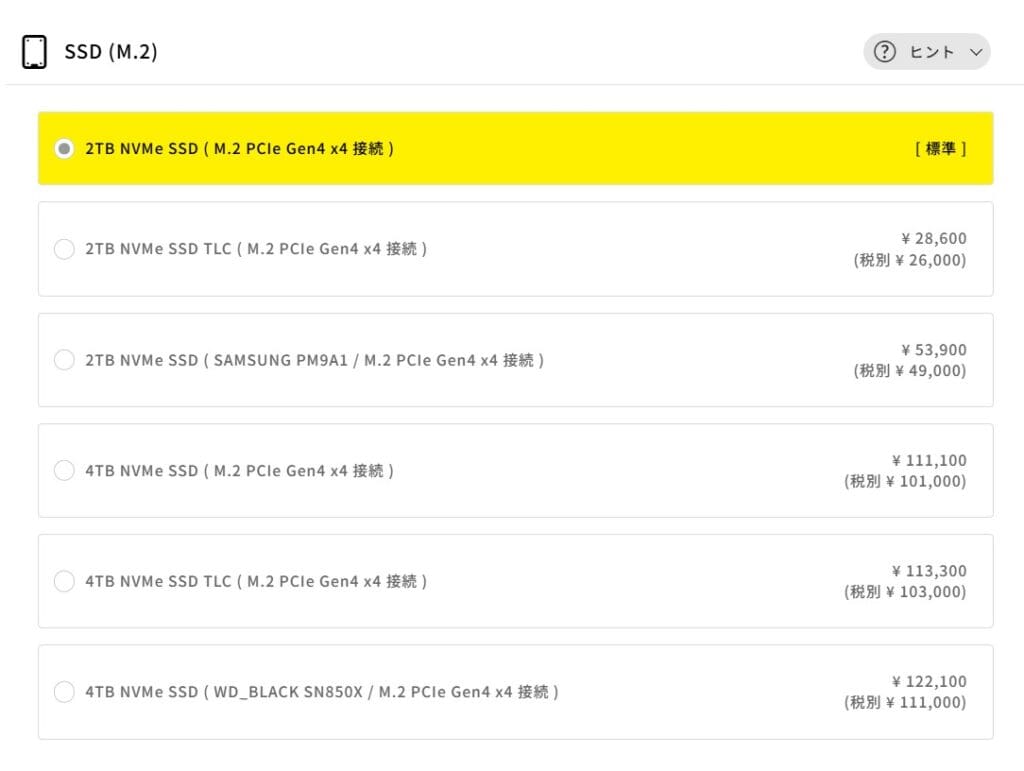Click the ヒント label text
Viewport: 1024px width, 771px height.
click(x=931, y=52)
